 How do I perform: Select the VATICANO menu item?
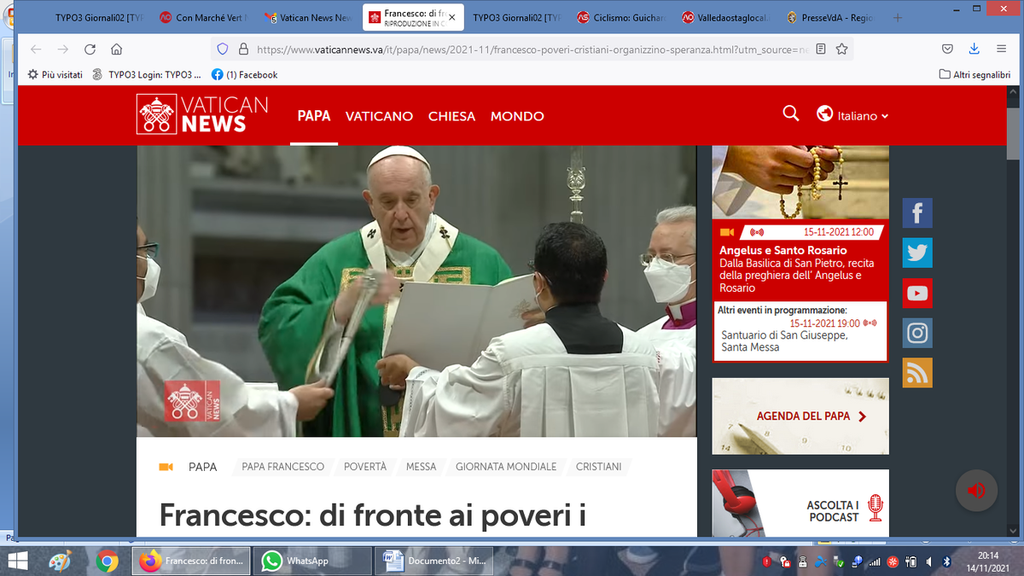point(379,116)
